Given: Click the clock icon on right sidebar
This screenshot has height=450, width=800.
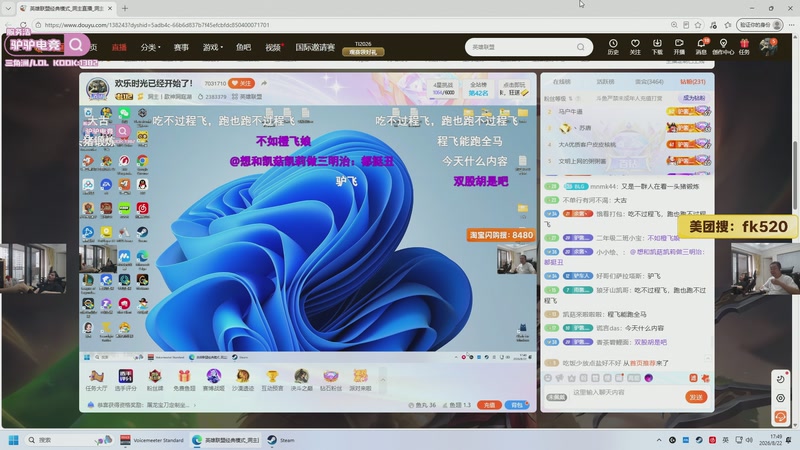Looking at the screenshot, I should coord(780,379).
